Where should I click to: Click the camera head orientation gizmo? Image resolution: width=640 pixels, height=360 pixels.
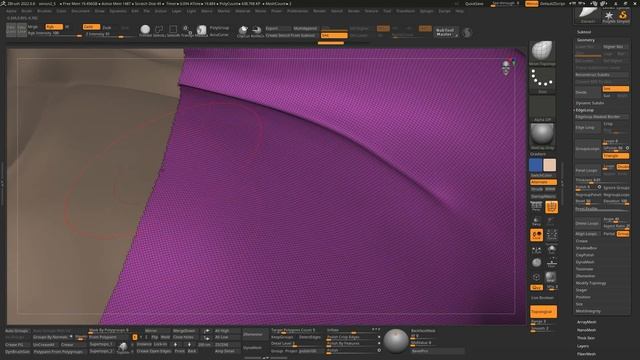tap(507, 67)
